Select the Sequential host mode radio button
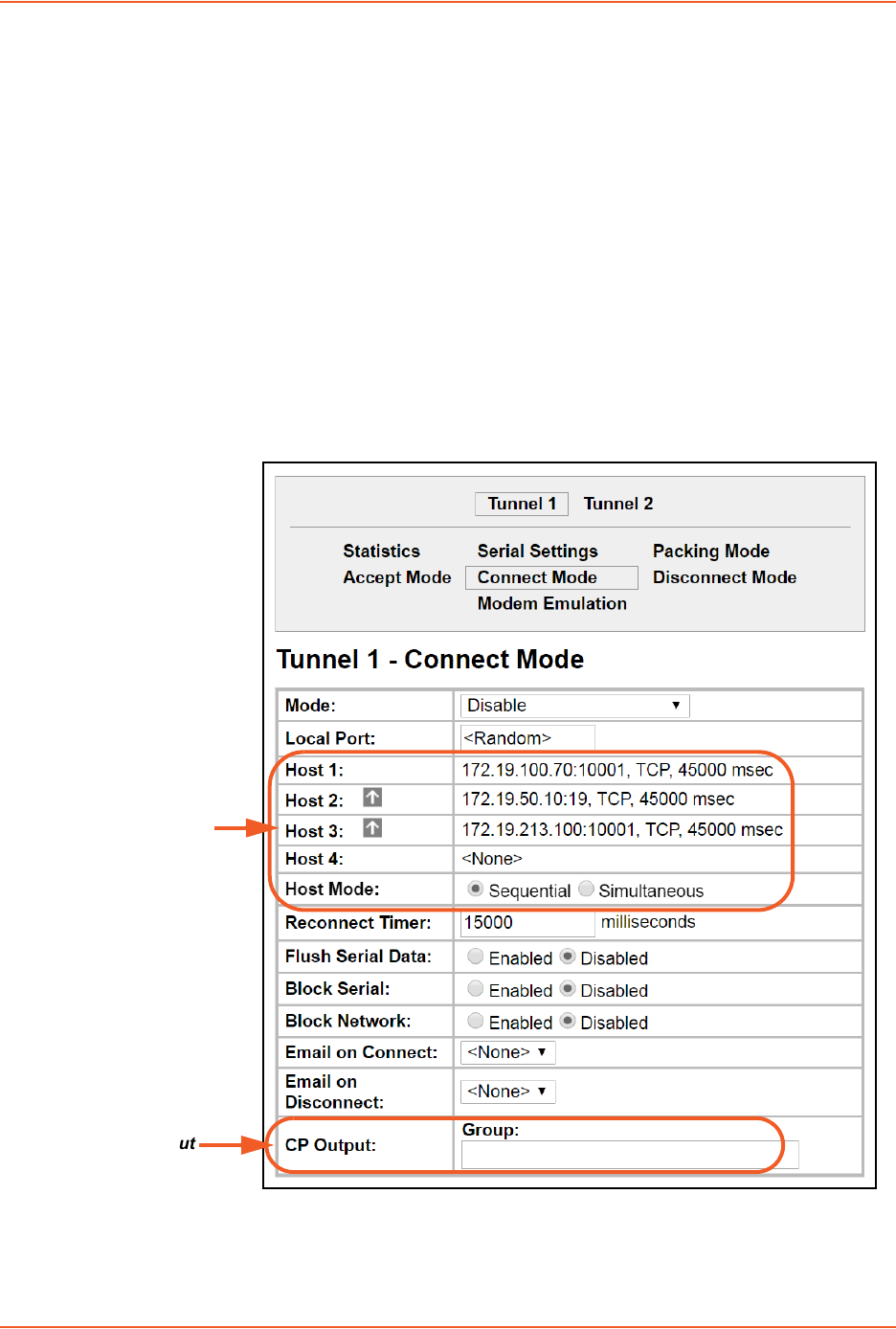The width and height of the screenshot is (896, 1329). point(475,890)
